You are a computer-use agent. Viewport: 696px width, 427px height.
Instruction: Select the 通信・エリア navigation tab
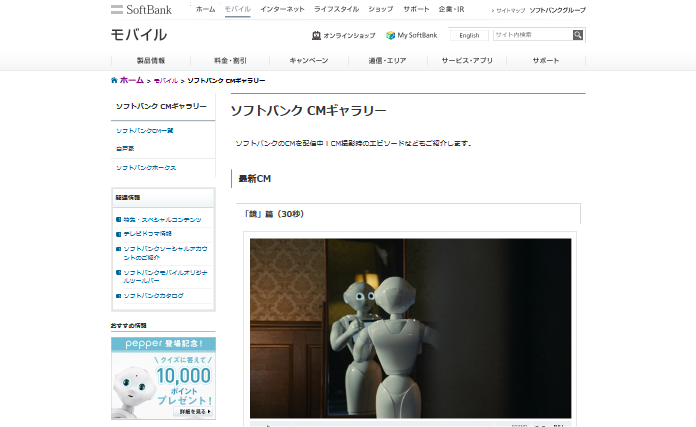388,60
